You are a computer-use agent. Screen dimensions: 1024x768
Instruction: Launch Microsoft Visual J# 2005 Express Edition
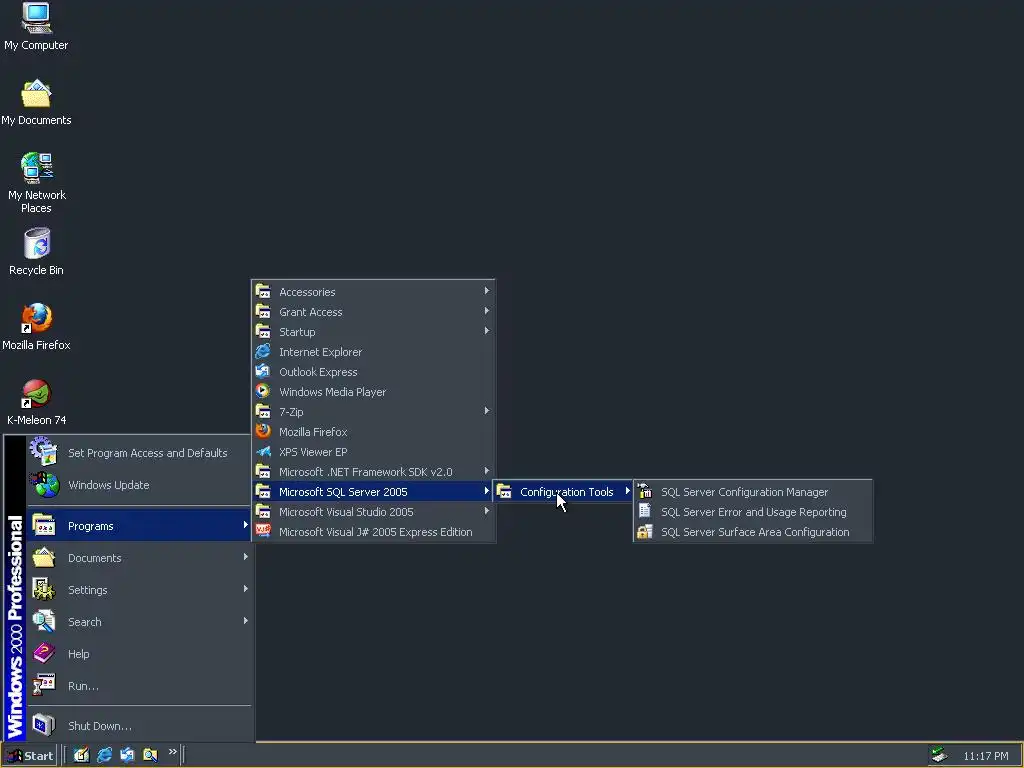pyautogui.click(x=373, y=532)
